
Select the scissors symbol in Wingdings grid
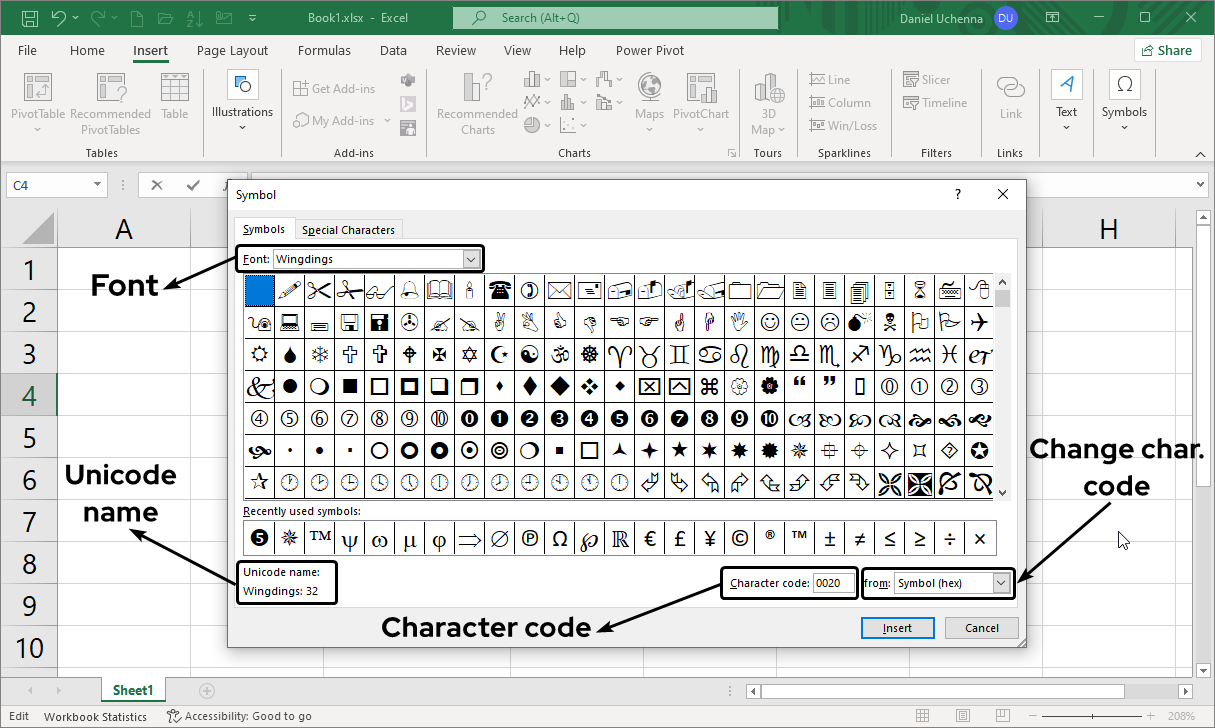pos(319,291)
